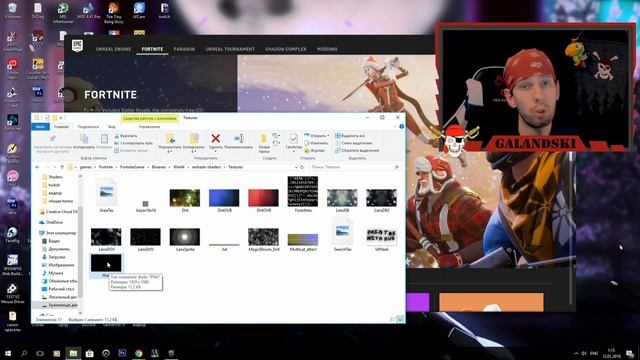Click the Copy path command in the ribbon
The image size is (640, 360).
pyautogui.click(x=133, y=143)
